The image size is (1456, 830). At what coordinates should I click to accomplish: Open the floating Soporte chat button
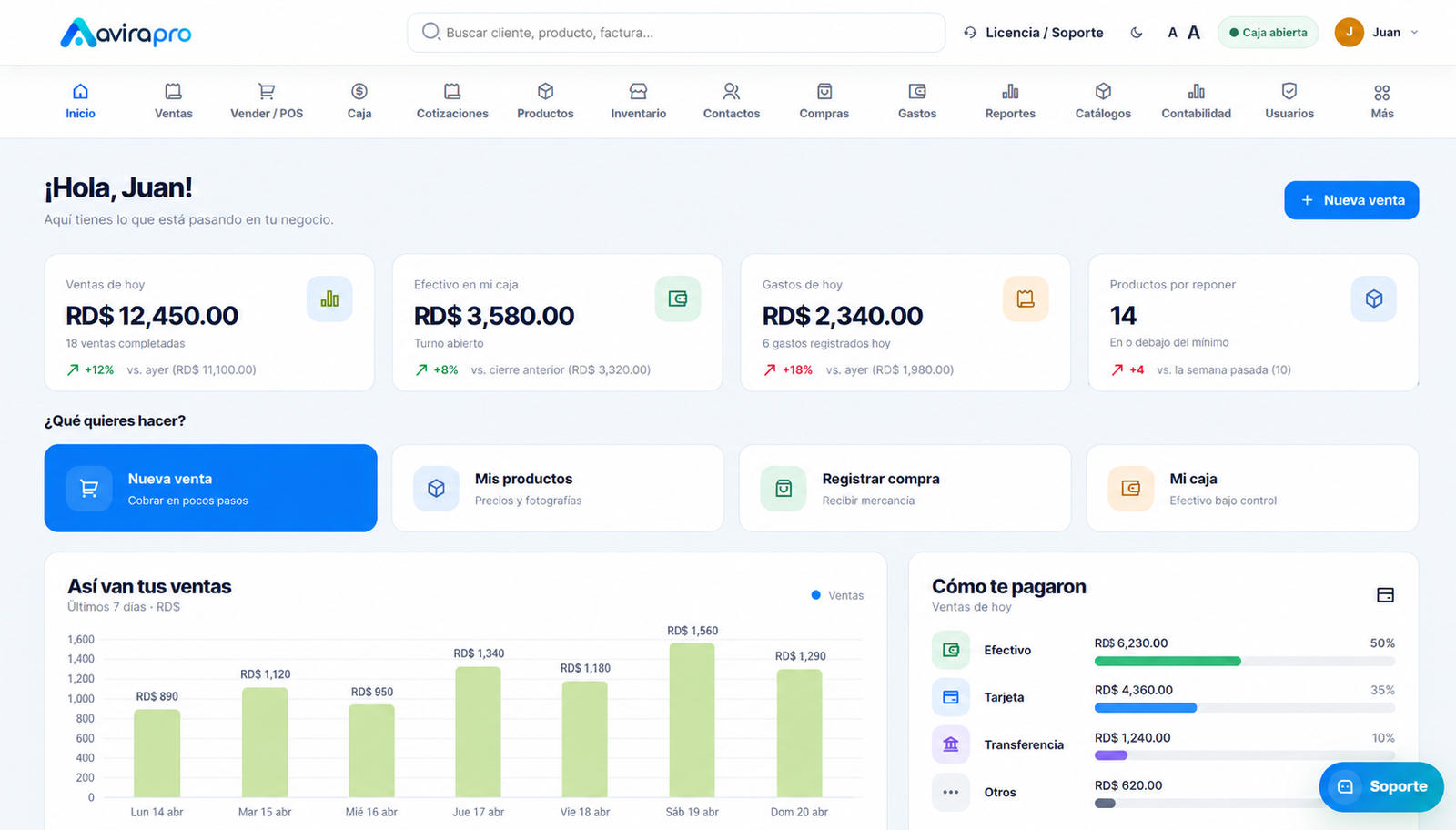1381,786
